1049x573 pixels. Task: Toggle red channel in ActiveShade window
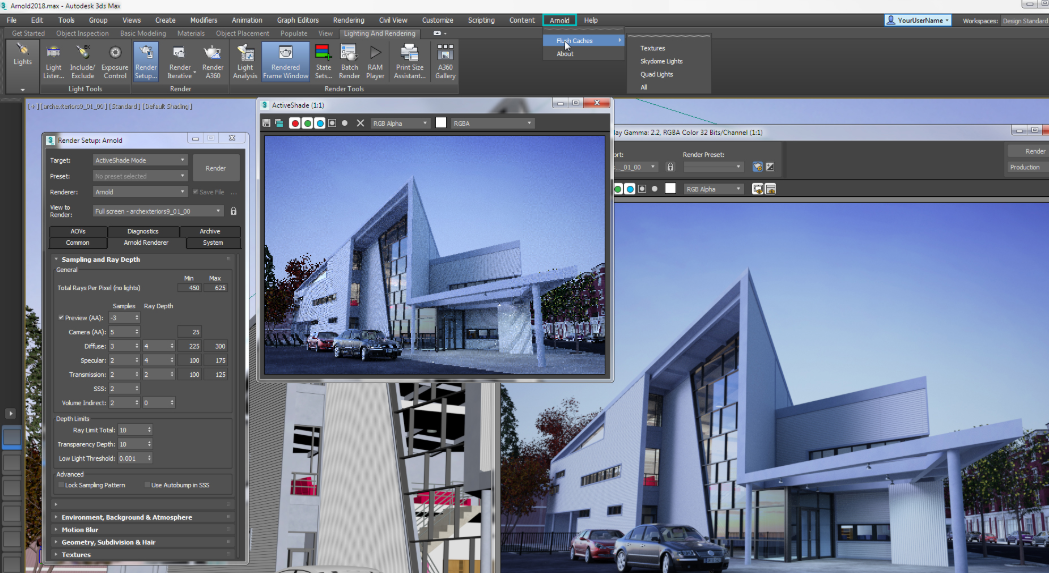coord(294,123)
